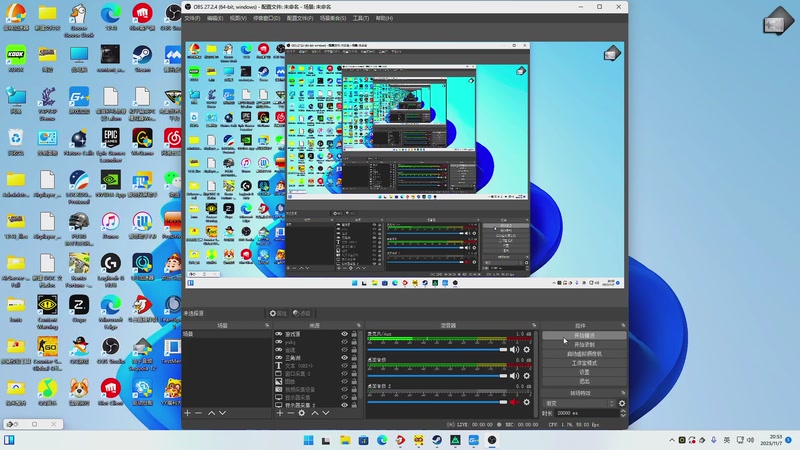800x450 pixels.
Task: Open the 工具(T) menu in OBS
Action: (361, 18)
